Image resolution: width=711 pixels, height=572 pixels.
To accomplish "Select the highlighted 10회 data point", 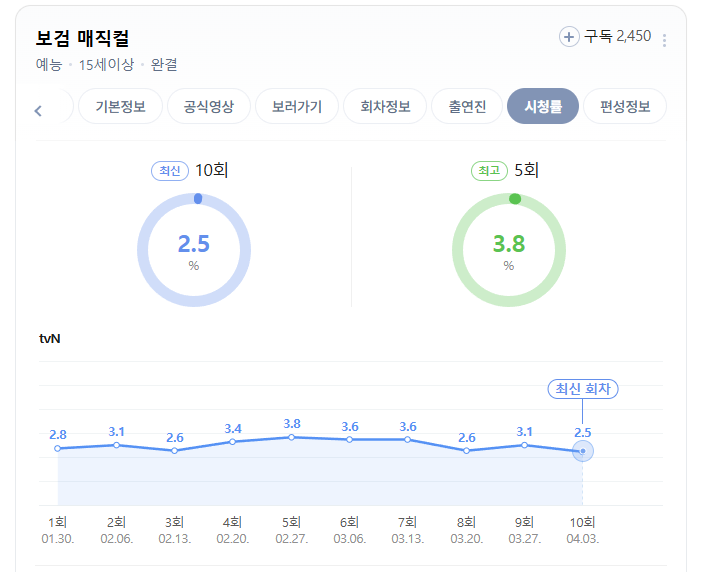I will click(583, 451).
